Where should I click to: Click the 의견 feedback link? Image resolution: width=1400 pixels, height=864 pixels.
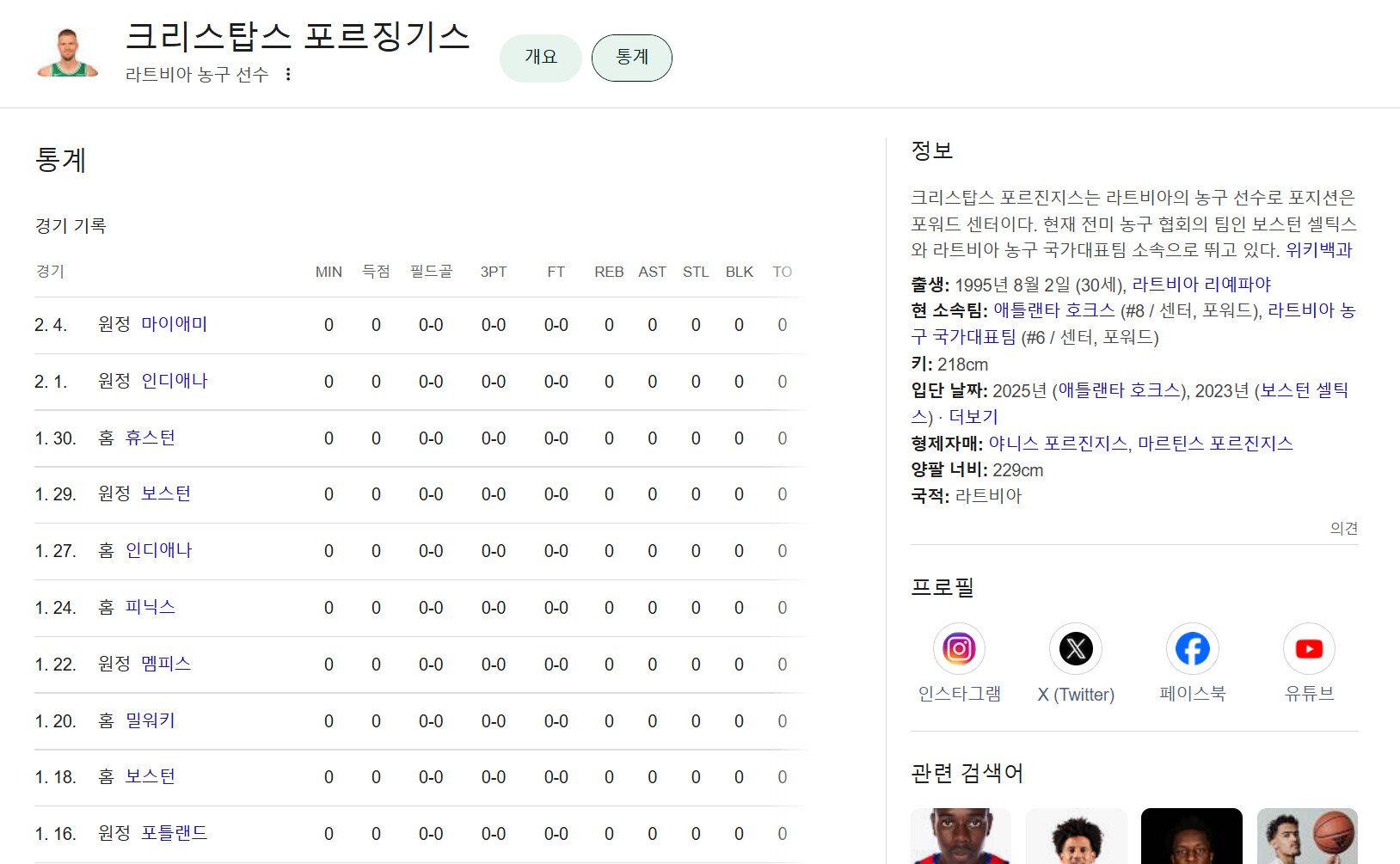coord(1344,528)
